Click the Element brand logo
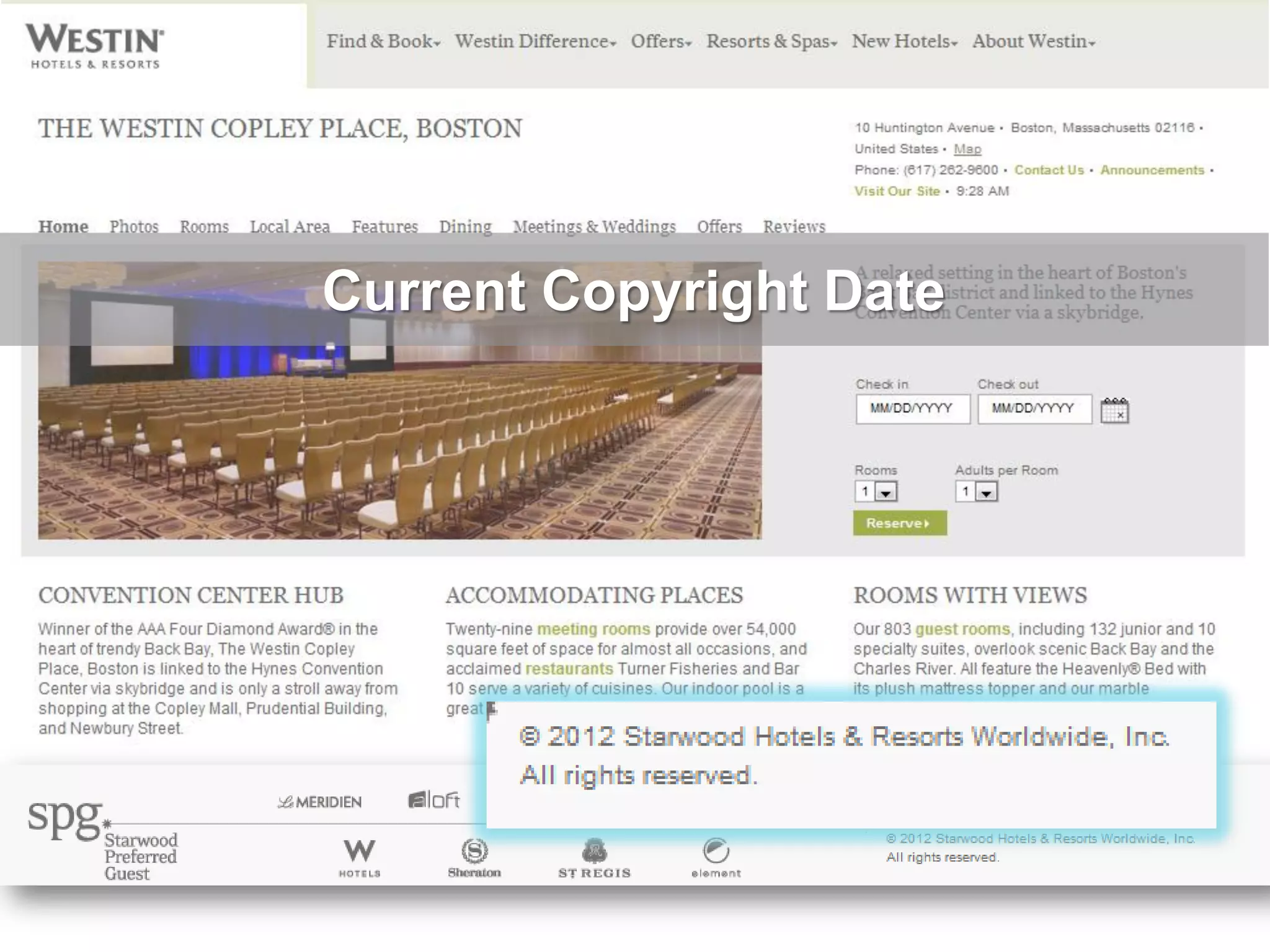Viewport: 1270px width, 952px height. [716, 858]
